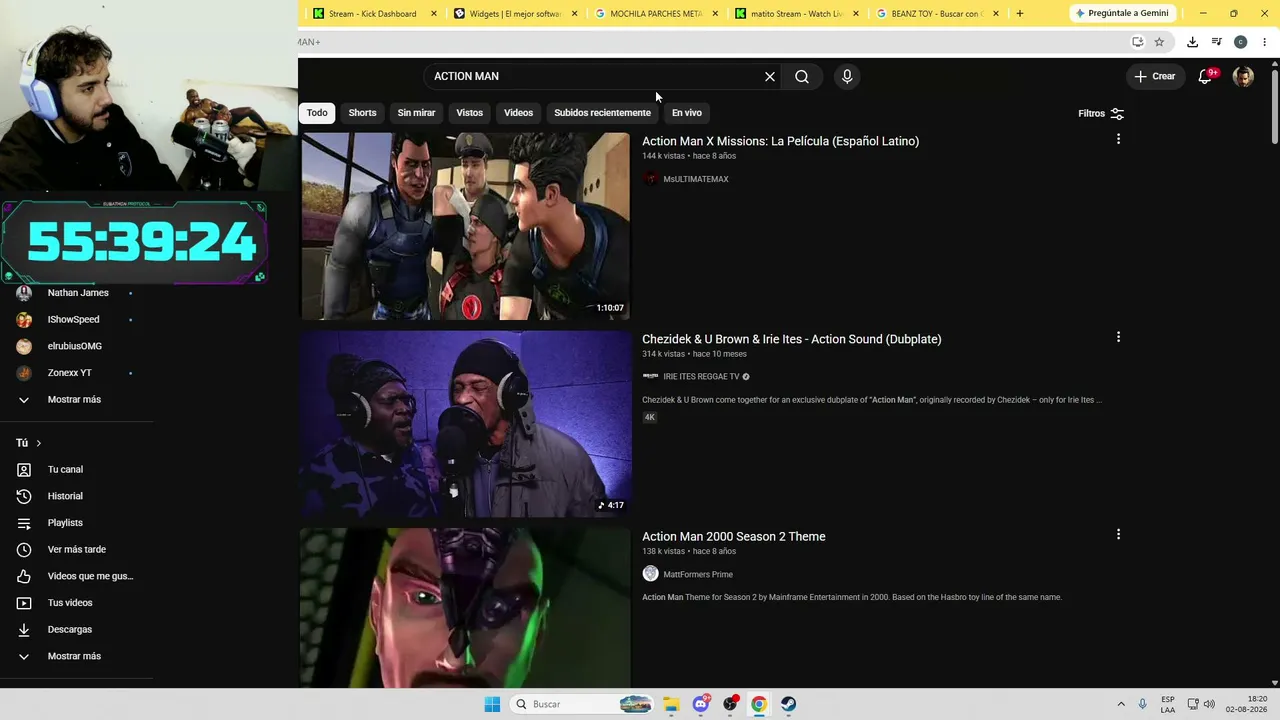
Task: Click the IRIE ITES REGGAE TV avatar
Action: pos(651,377)
